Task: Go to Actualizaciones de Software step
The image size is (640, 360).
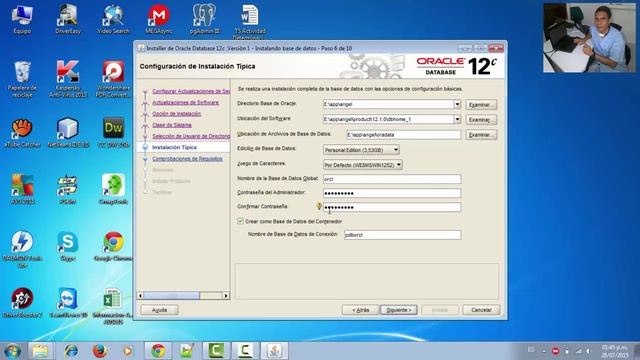Action: coord(185,102)
